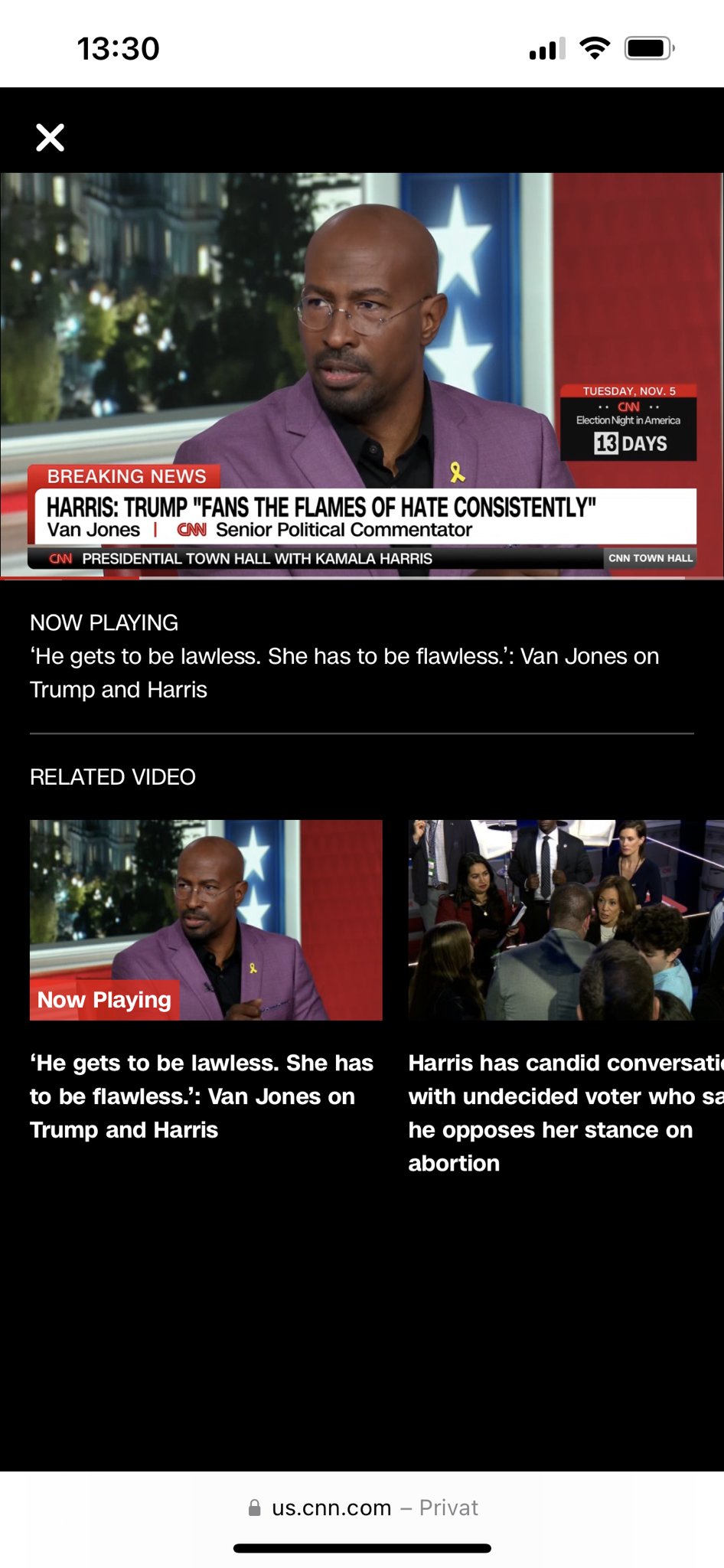Image resolution: width=724 pixels, height=1568 pixels.
Task: Tap the cellular signal bars icon
Action: pos(547,48)
